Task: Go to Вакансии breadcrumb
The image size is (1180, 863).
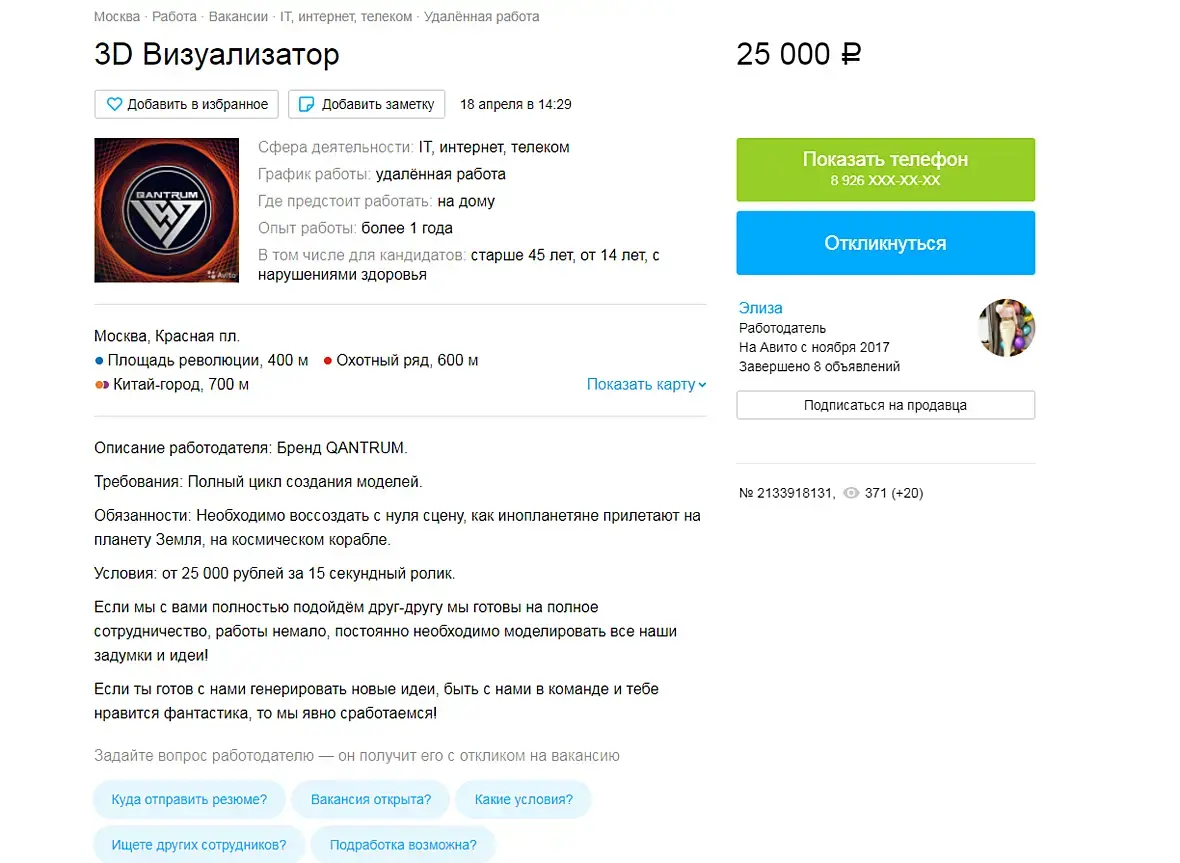Action: click(x=238, y=17)
